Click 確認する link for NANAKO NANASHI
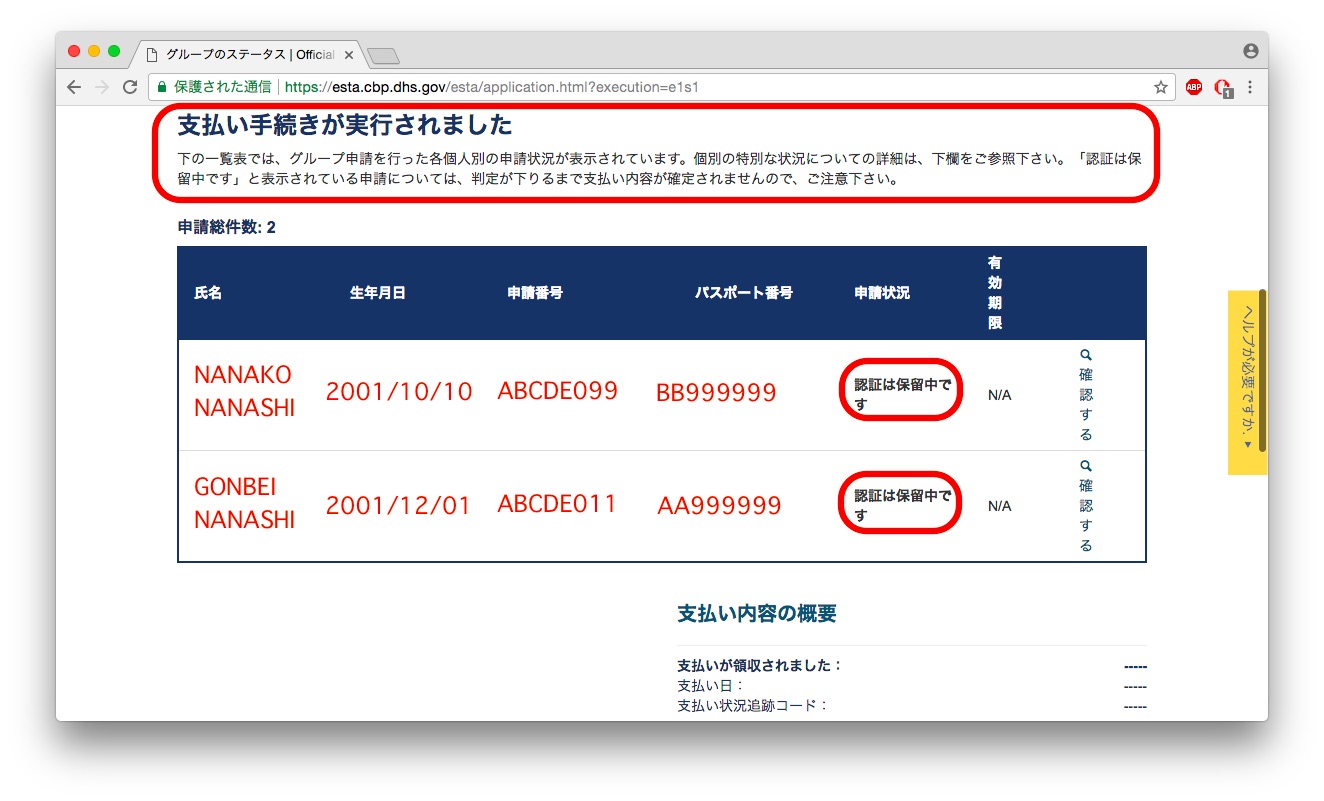 (x=1086, y=404)
